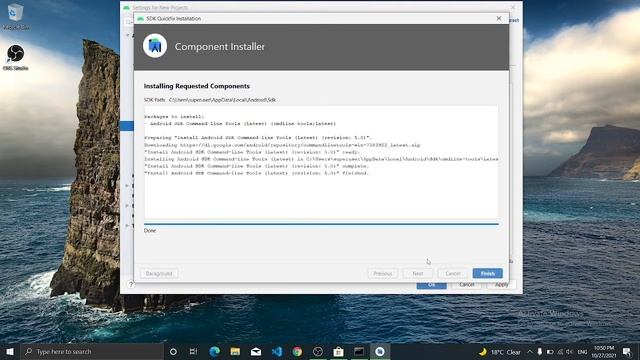Screen dimensions: 640x360
Task: Open the OBS Studio desktop shortcut
Action: pos(16,58)
